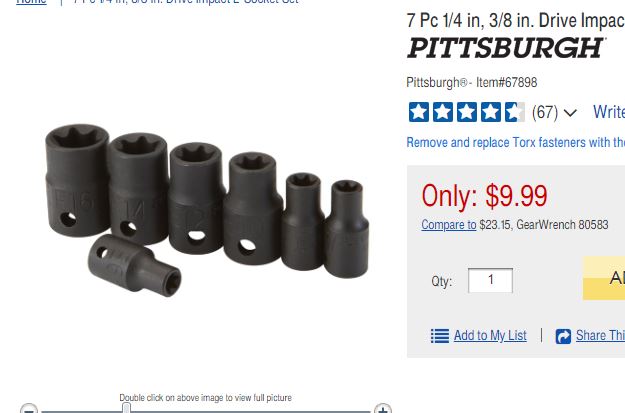Click the zoom out minus icon
625x413 pixels.
tap(29, 409)
